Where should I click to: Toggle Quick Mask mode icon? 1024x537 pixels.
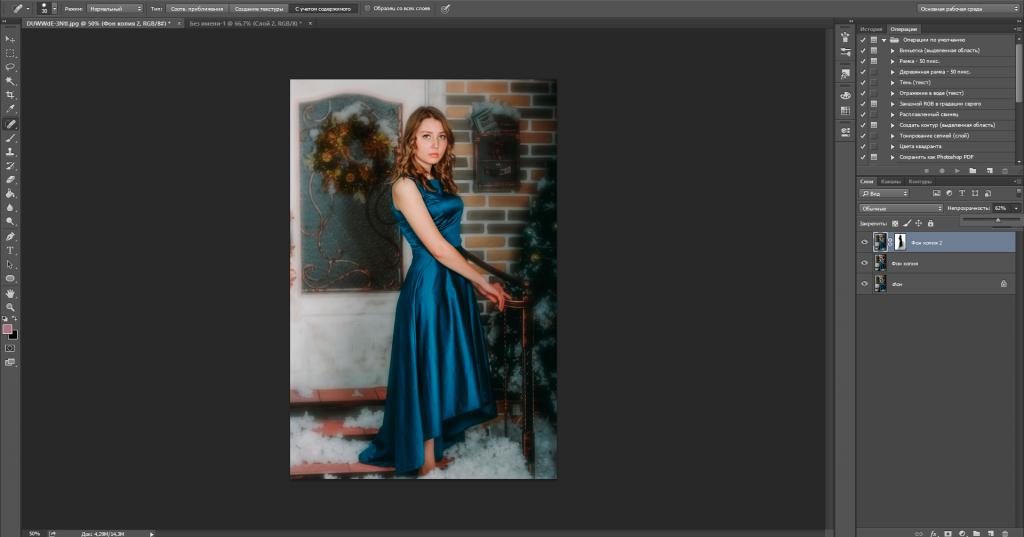[x=10, y=348]
